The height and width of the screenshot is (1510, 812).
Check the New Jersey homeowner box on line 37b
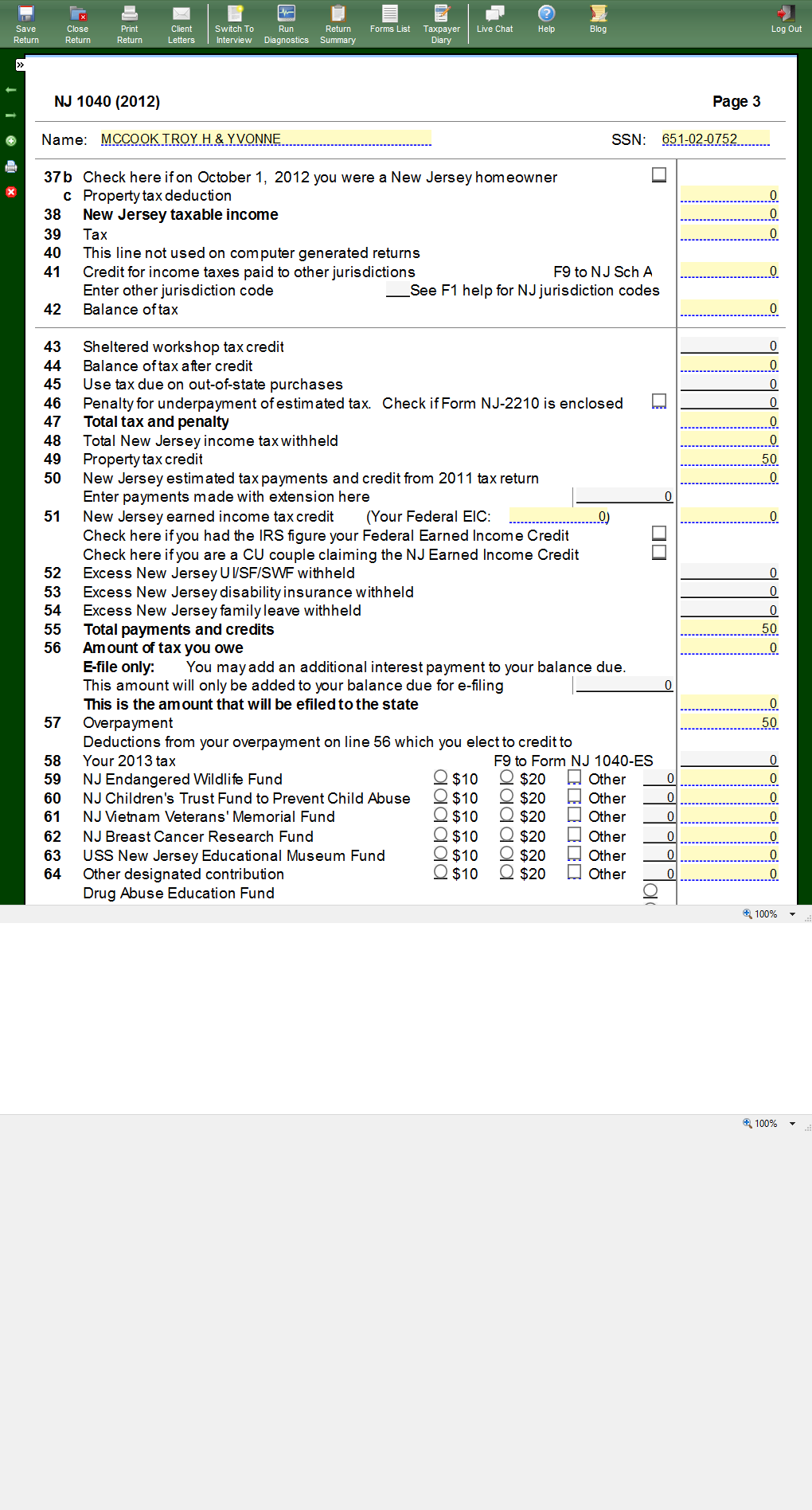pyautogui.click(x=659, y=175)
